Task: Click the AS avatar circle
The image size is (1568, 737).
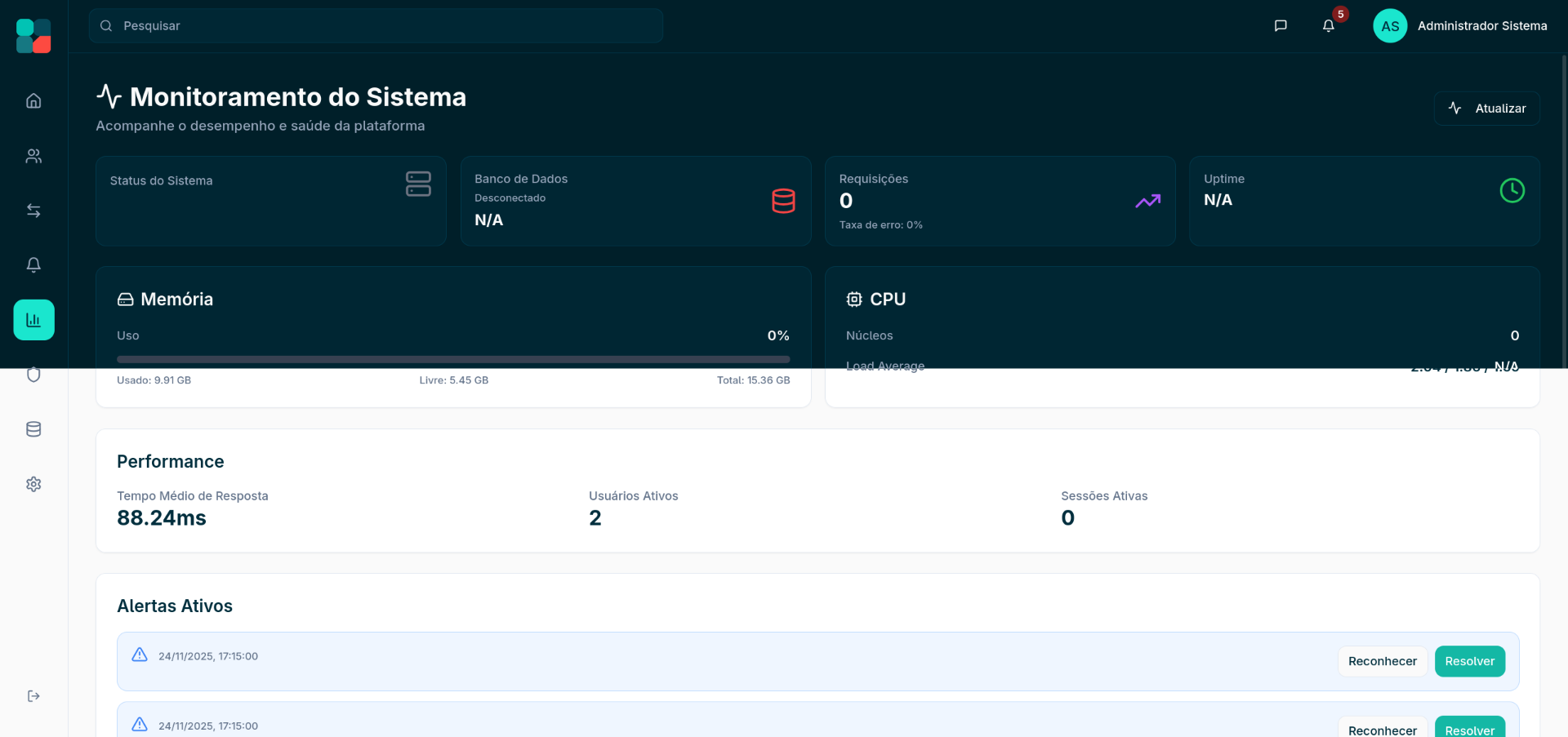Action: click(1390, 26)
